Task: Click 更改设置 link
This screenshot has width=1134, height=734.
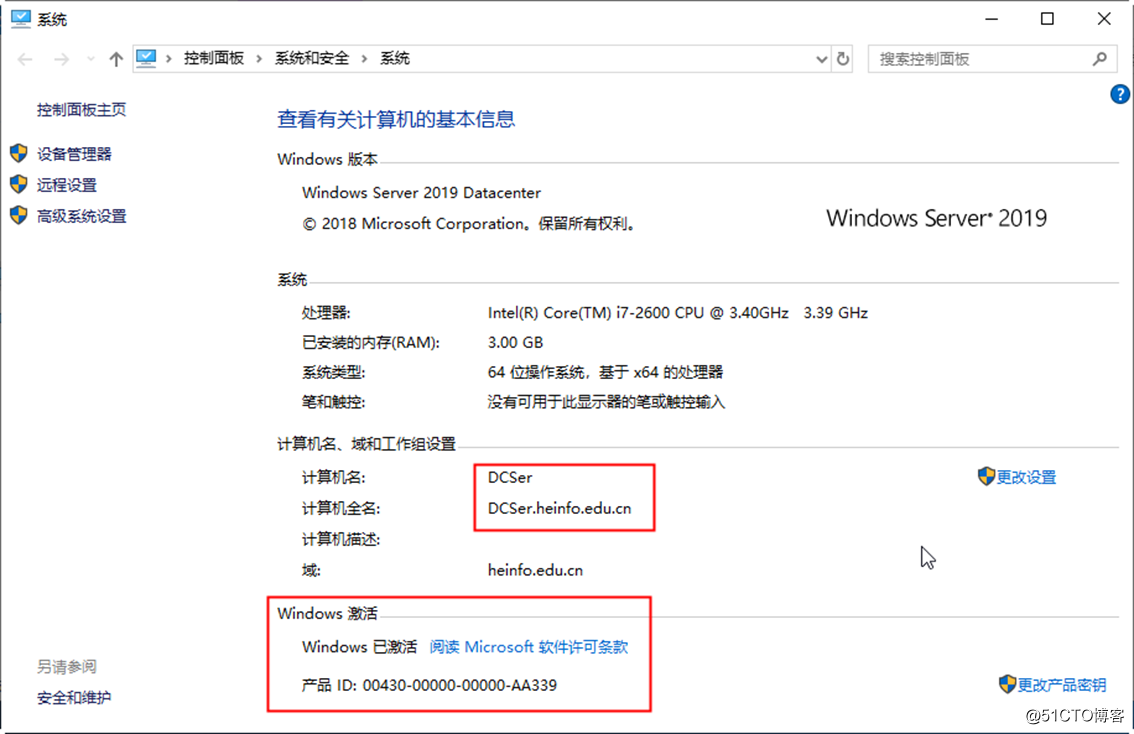Action: point(1026,477)
